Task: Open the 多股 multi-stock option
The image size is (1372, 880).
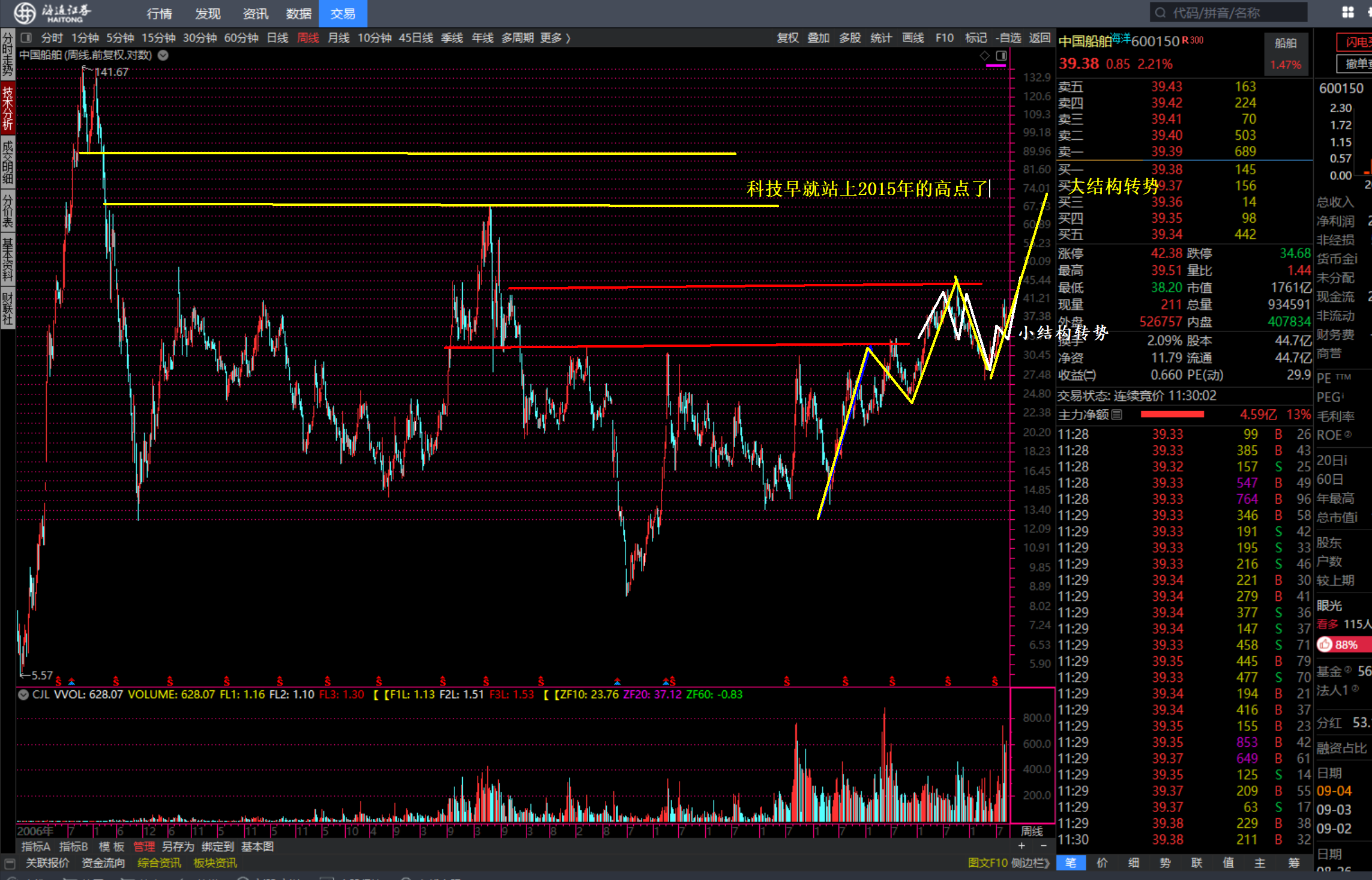Action: (x=850, y=38)
